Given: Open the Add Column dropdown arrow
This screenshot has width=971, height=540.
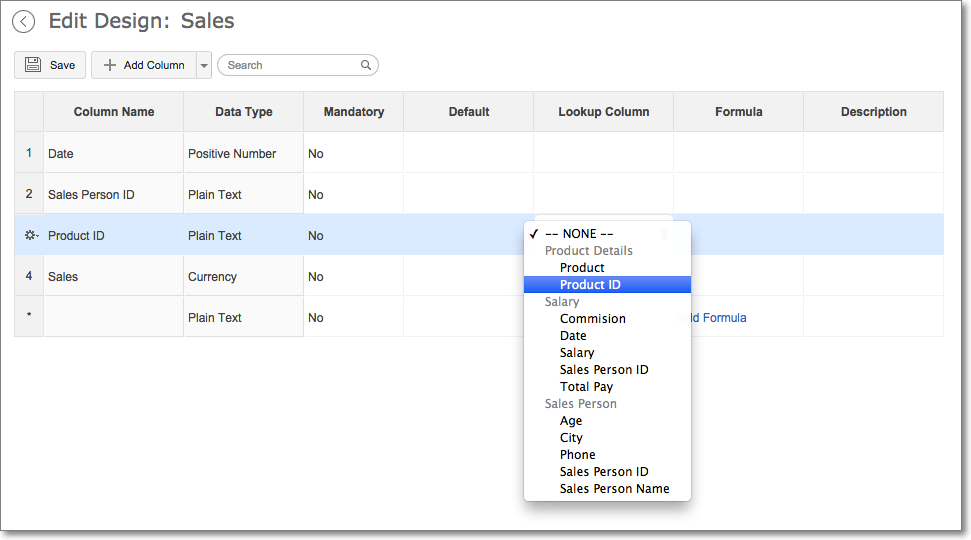Looking at the screenshot, I should click(204, 65).
